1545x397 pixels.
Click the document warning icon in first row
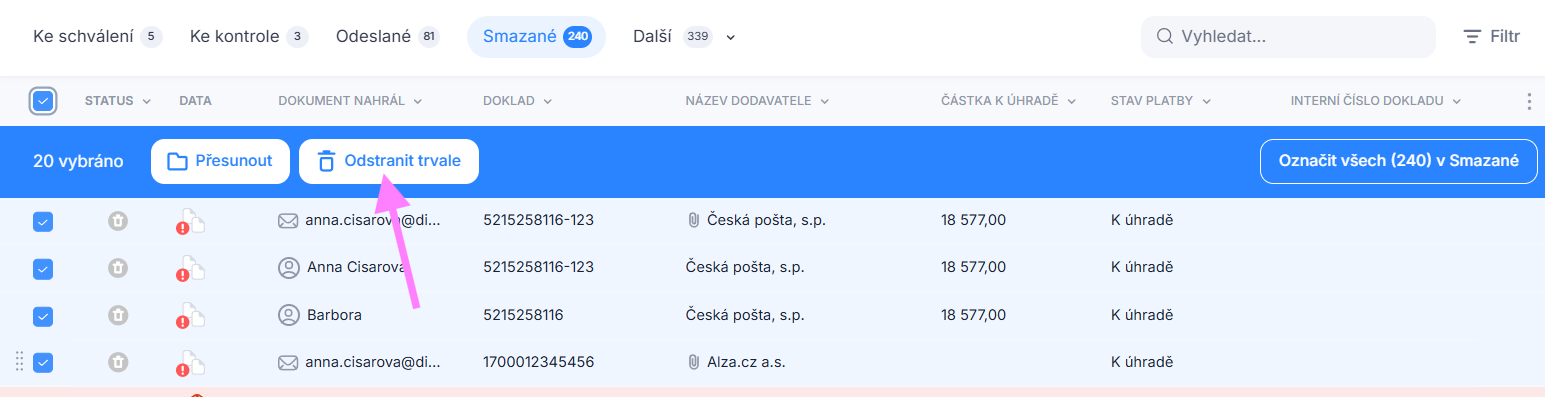(x=190, y=222)
